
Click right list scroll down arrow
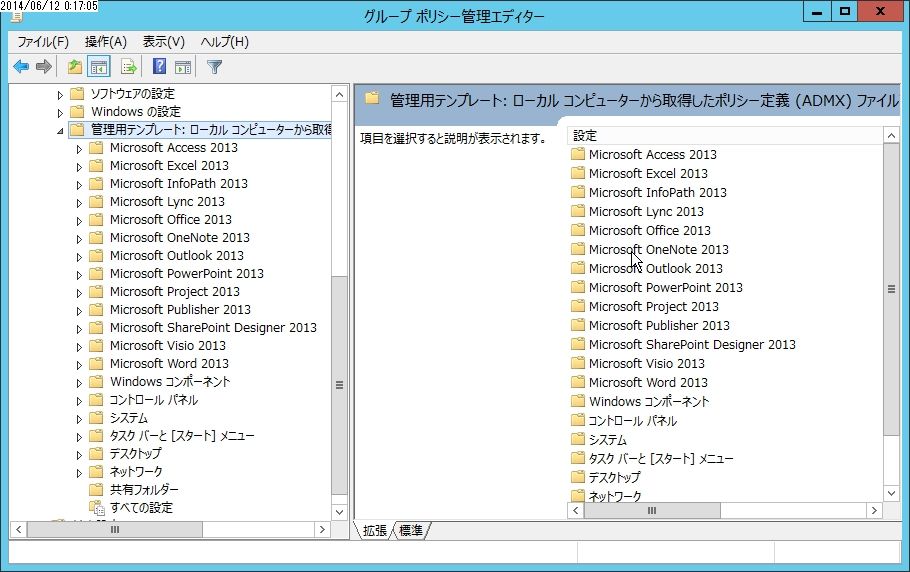pos(891,493)
